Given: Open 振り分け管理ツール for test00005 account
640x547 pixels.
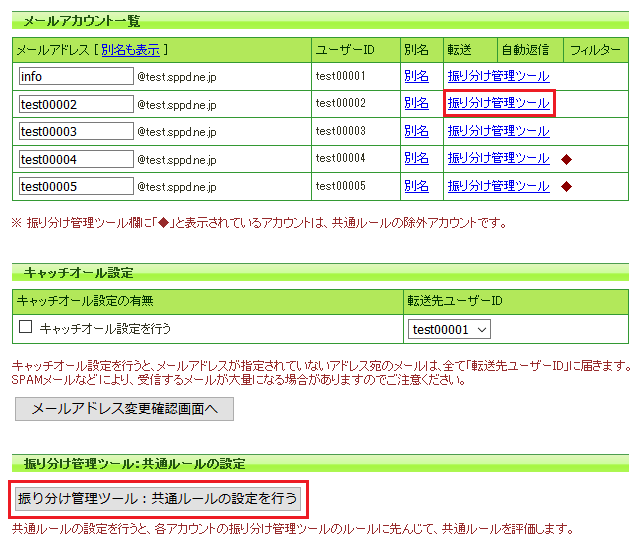Looking at the screenshot, I should 498,186.
